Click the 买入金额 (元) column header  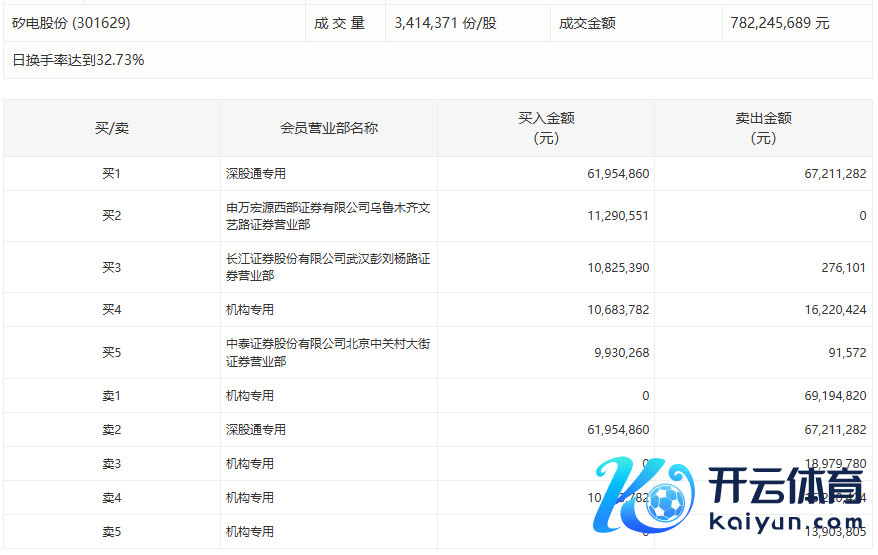pos(546,128)
